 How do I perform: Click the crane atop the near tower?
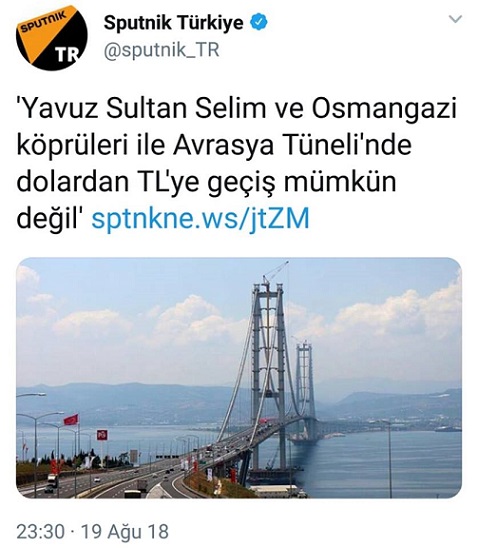coord(276,272)
